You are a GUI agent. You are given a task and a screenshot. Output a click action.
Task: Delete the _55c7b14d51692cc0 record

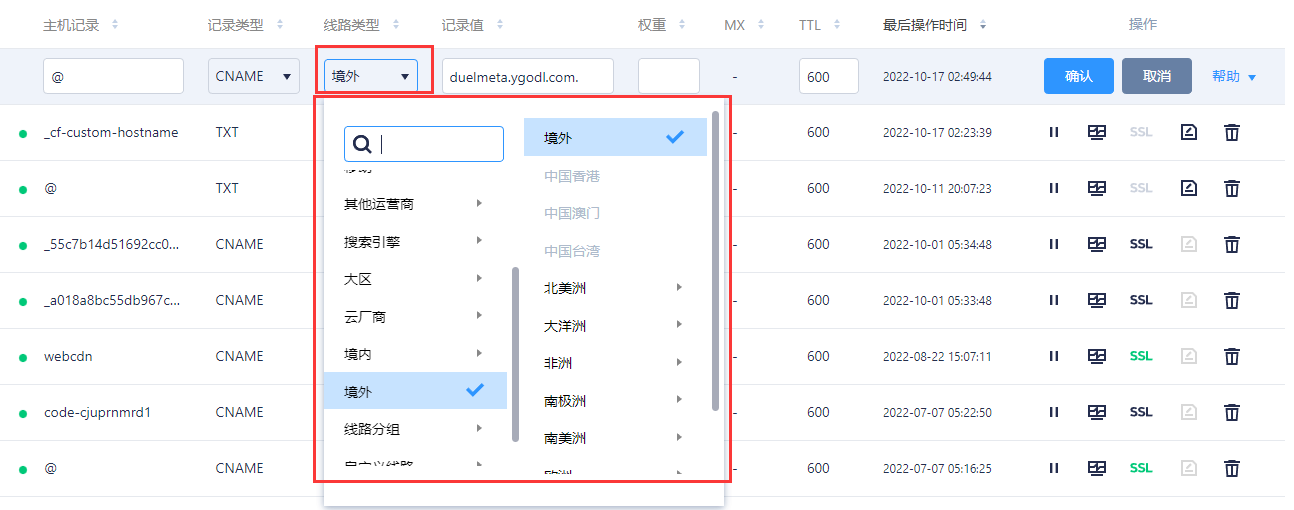coord(1232,244)
